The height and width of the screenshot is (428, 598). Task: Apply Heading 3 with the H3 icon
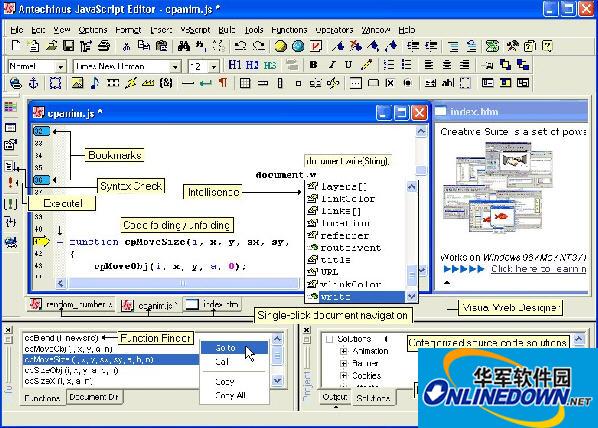[x=270, y=65]
